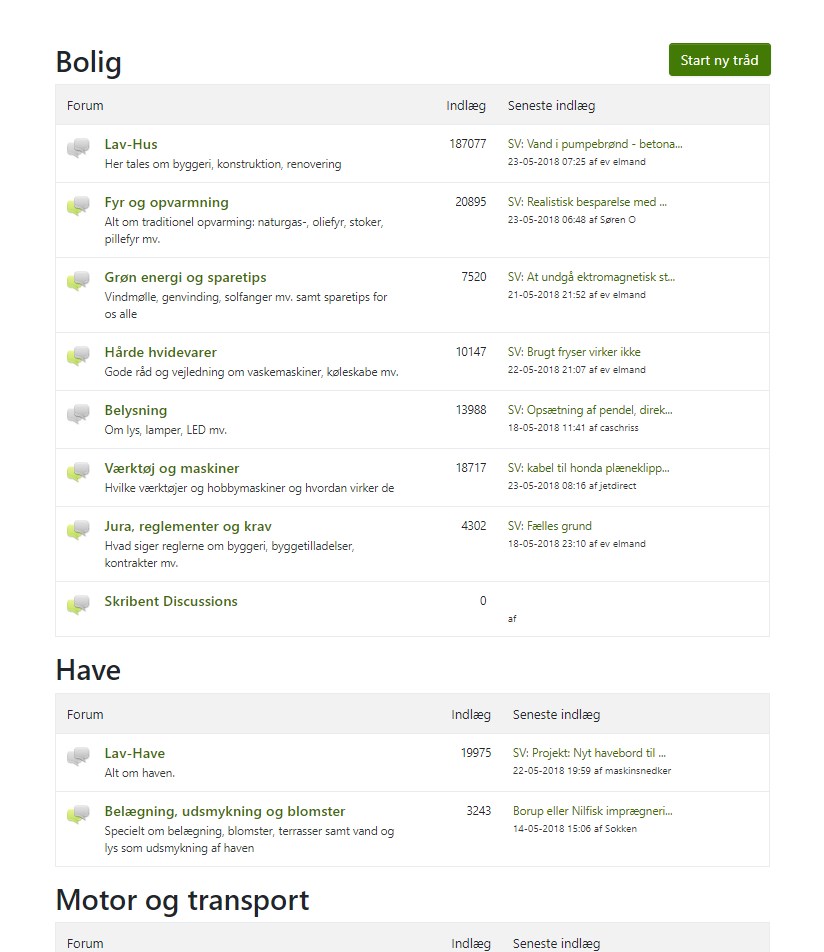Screen dimensions: 824x952
Task: Click the Lav-Hus forum speech bubble icon
Action: pyautogui.click(x=78, y=148)
